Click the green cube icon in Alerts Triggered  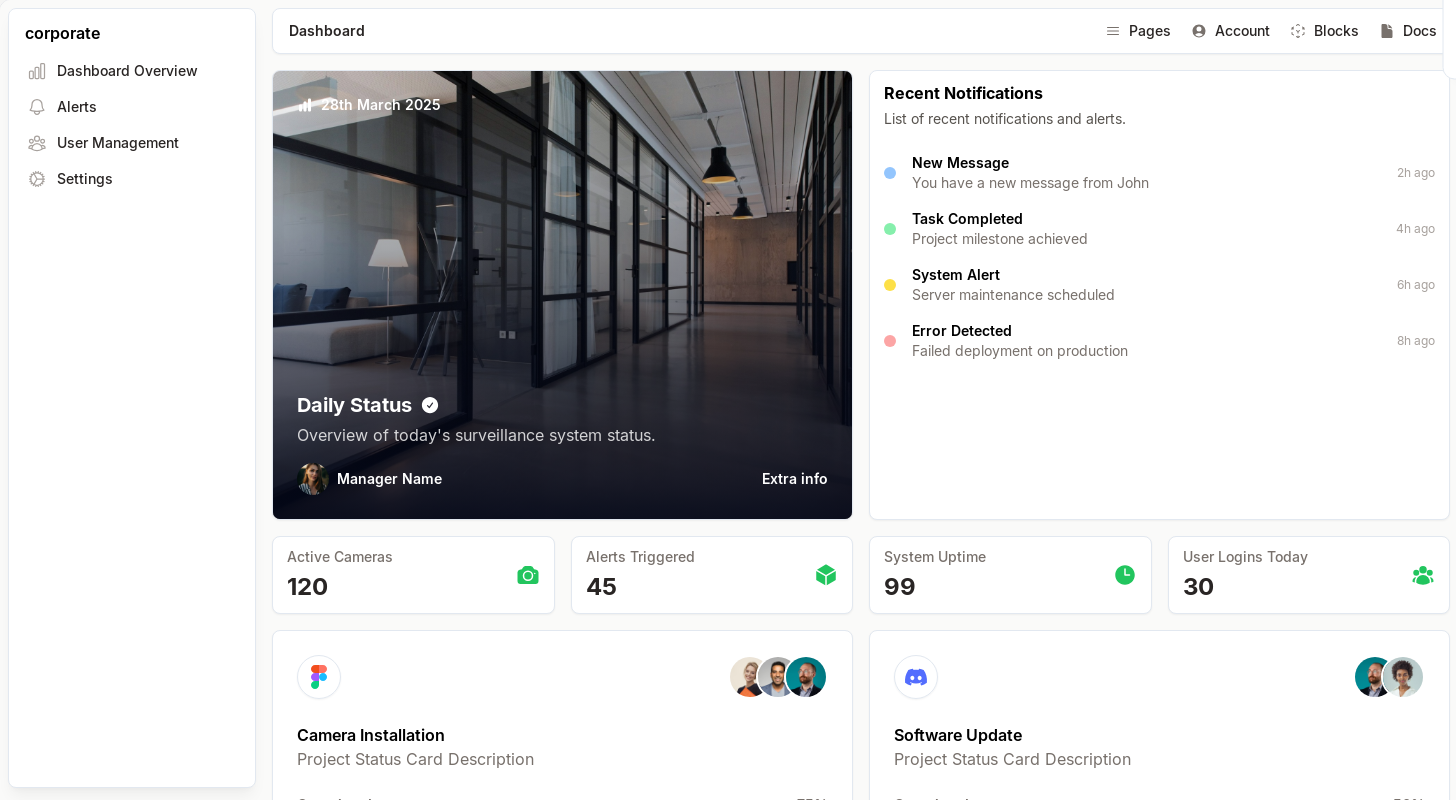click(826, 575)
